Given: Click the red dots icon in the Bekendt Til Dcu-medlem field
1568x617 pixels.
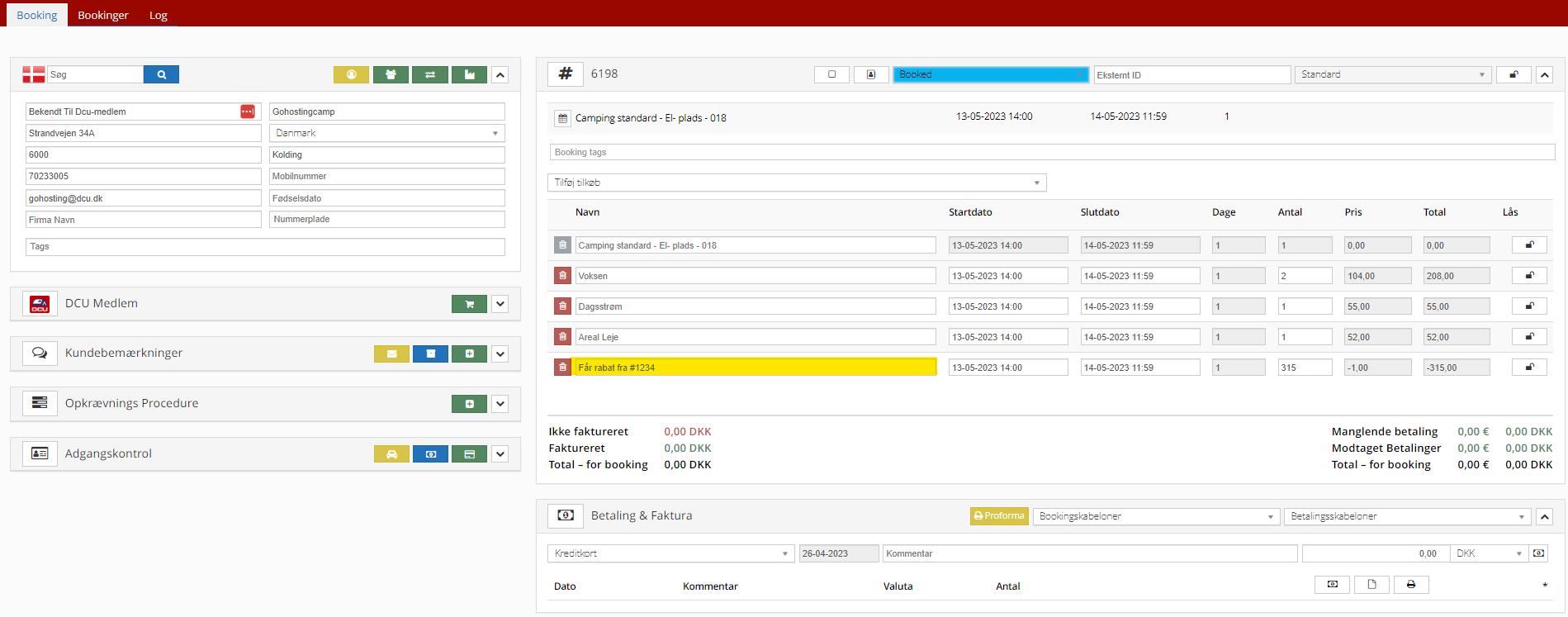Looking at the screenshot, I should tap(248, 112).
